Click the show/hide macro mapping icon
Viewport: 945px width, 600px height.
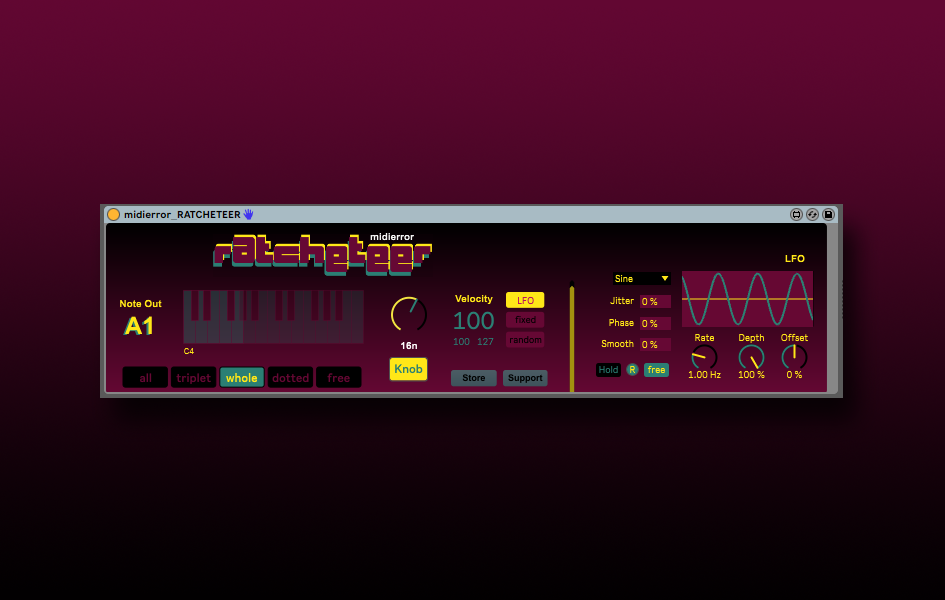click(x=796, y=214)
